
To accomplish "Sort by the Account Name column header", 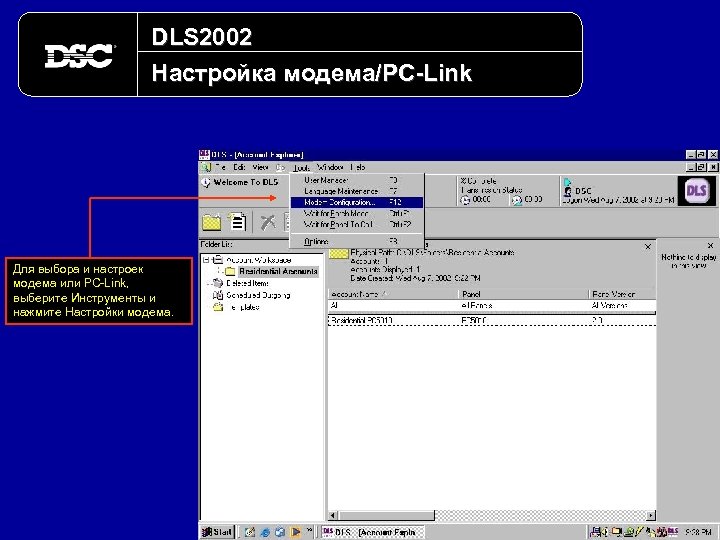I will pos(394,294).
